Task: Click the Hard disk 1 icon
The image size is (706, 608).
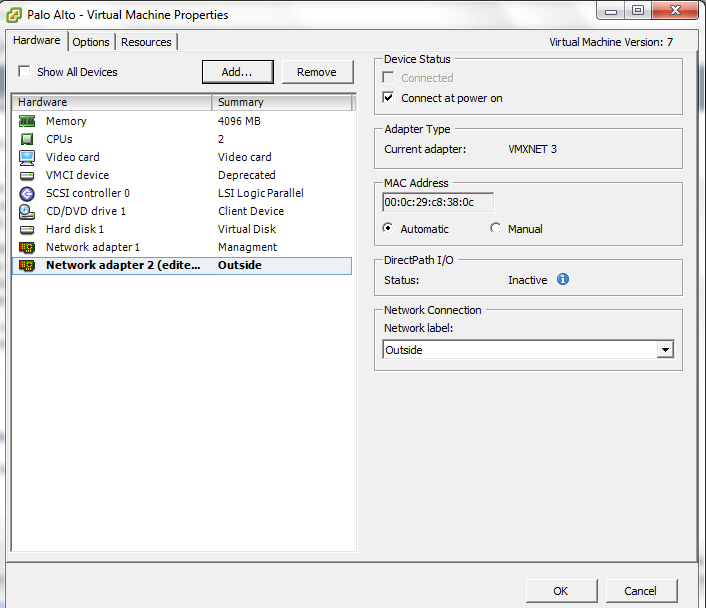Action: pos(27,229)
